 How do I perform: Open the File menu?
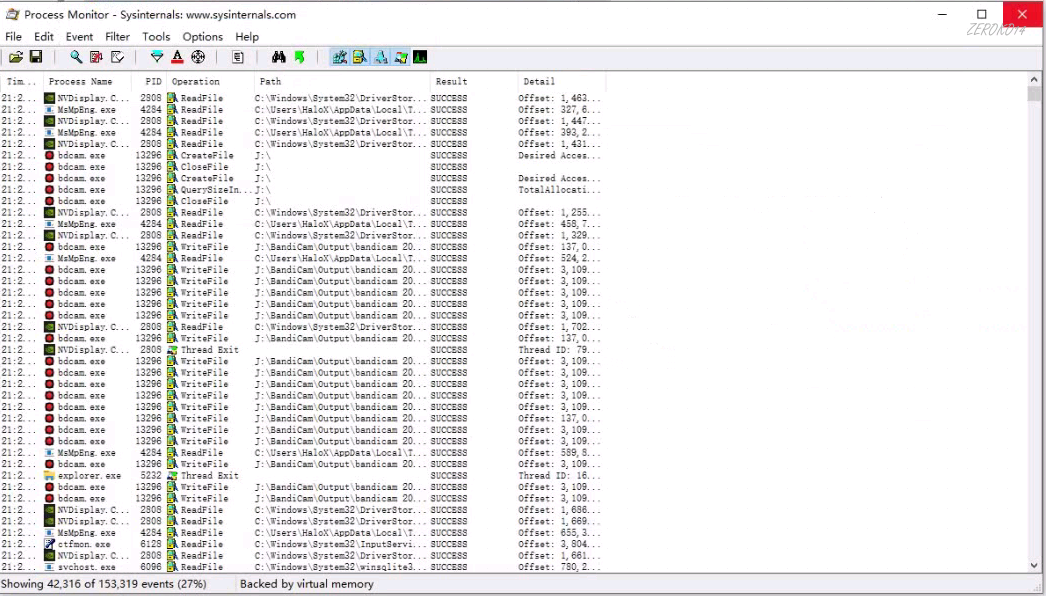point(13,37)
